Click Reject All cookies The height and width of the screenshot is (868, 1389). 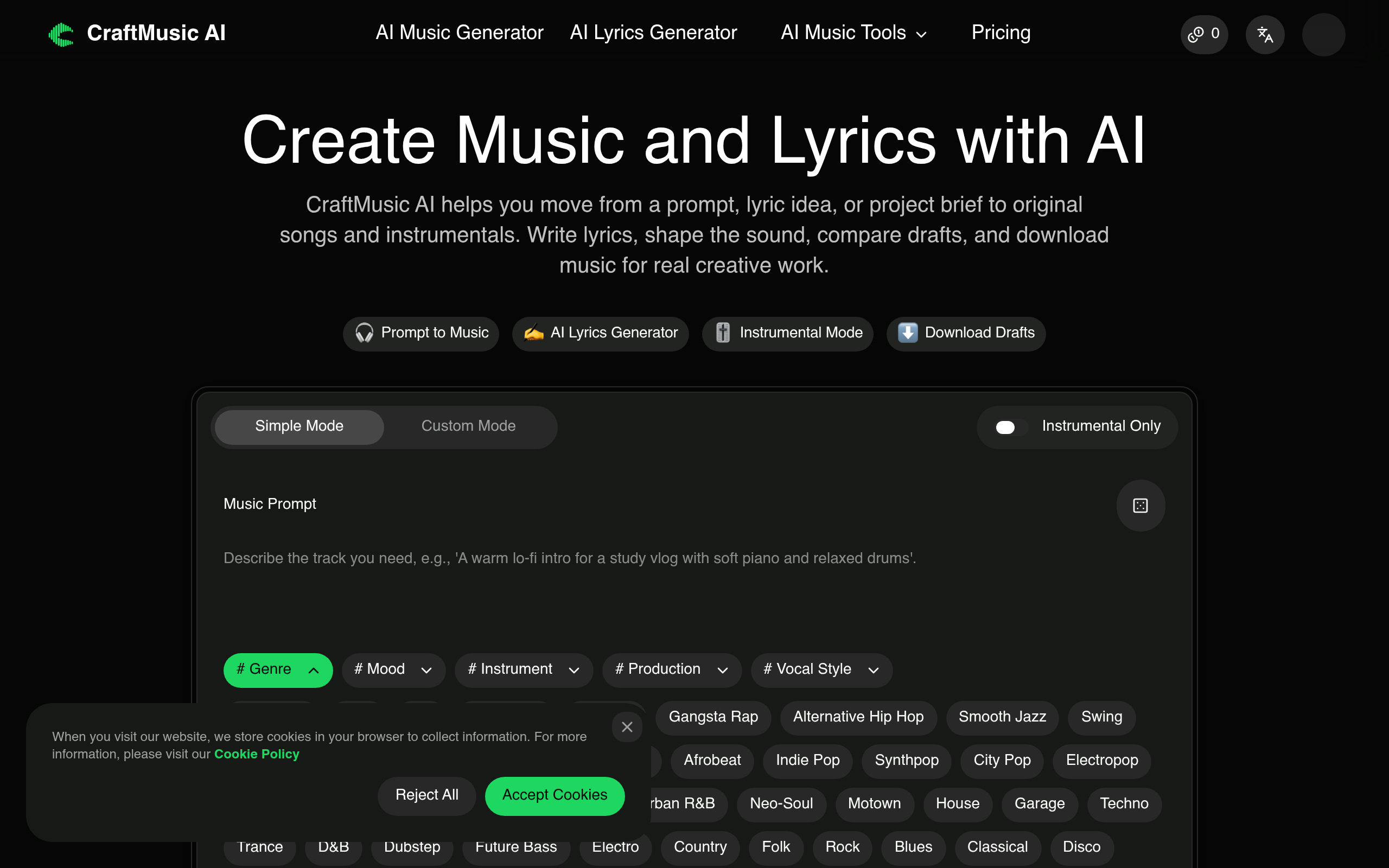coord(426,796)
